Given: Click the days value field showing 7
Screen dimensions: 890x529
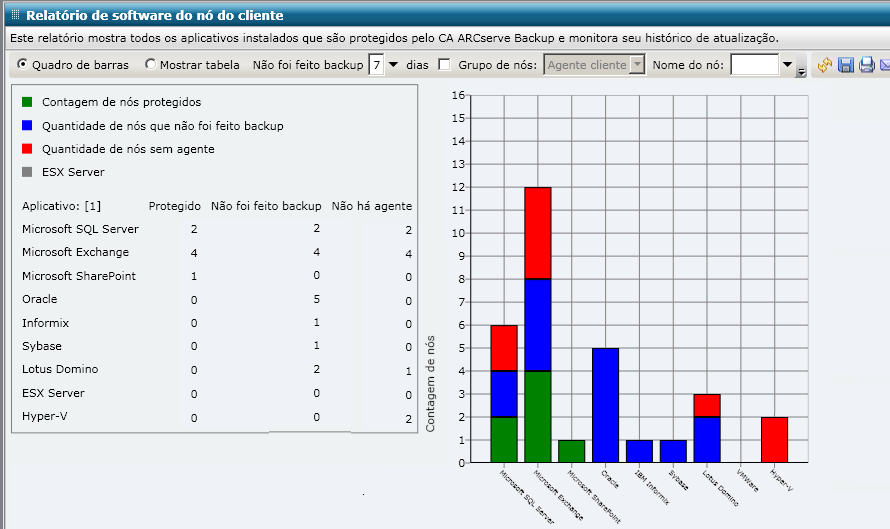Looking at the screenshot, I should coord(376,65).
